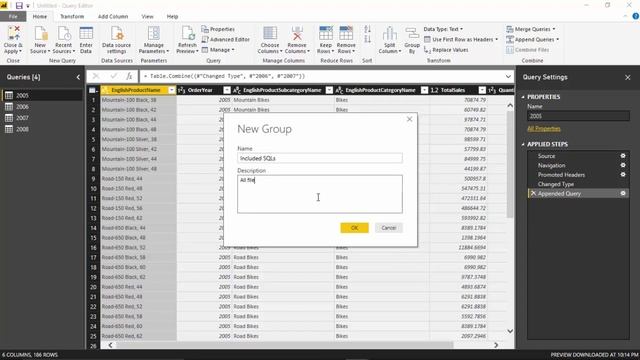The width and height of the screenshot is (640, 360).
Task: Open query Properties in the ribbon
Action: [218, 29]
